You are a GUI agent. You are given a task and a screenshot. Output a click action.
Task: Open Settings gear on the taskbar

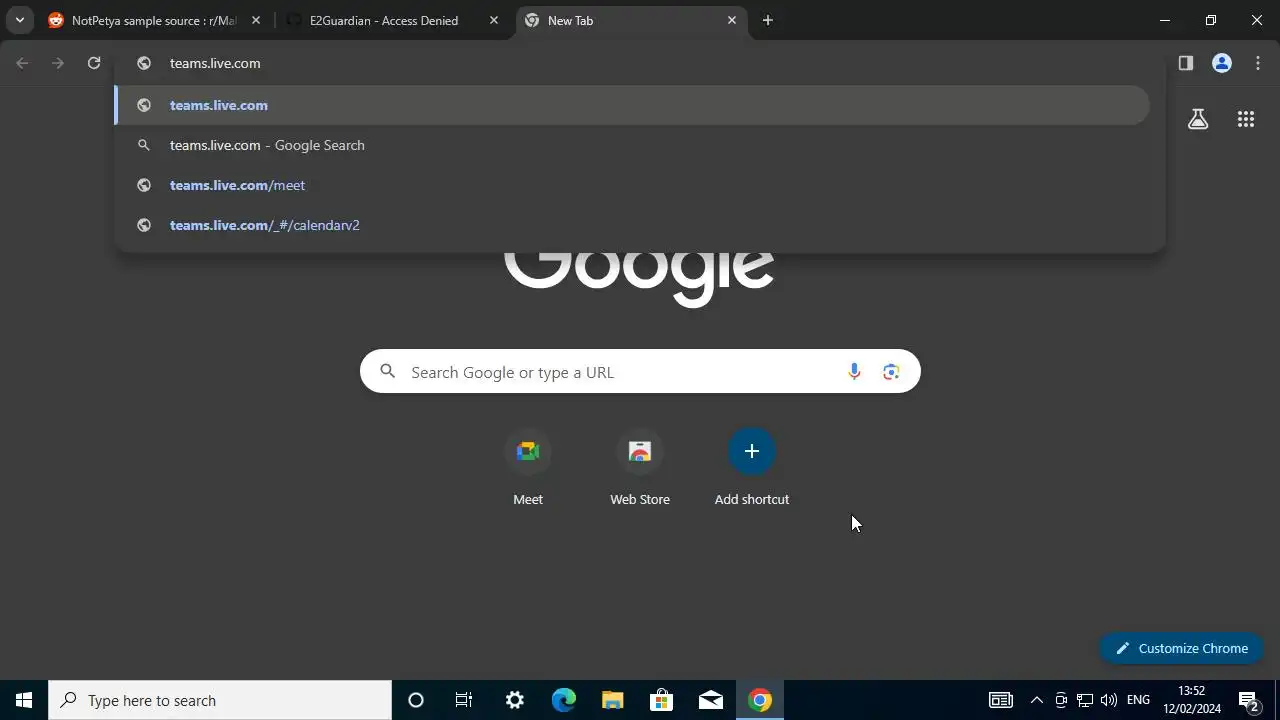coord(514,700)
